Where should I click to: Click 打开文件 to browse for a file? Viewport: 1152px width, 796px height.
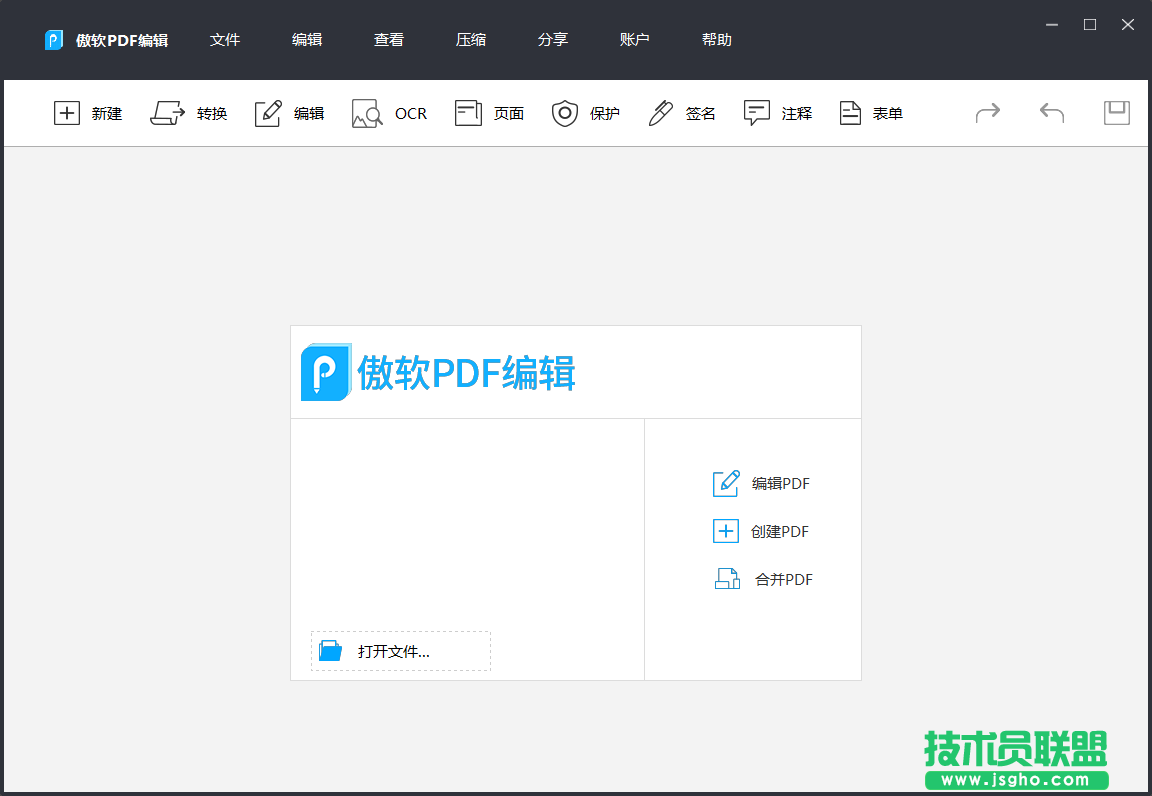point(400,650)
